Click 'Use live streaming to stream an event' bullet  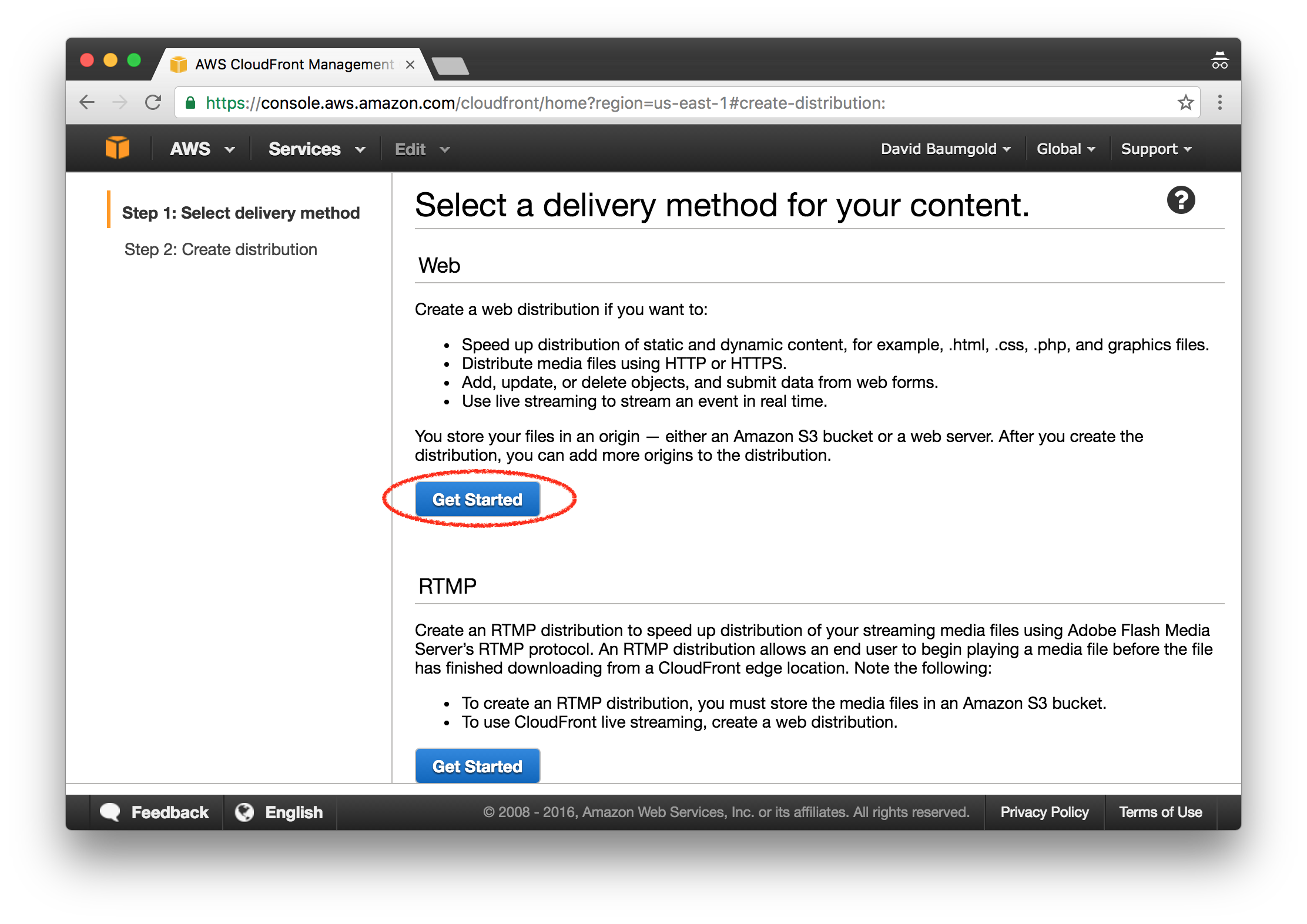[645, 401]
